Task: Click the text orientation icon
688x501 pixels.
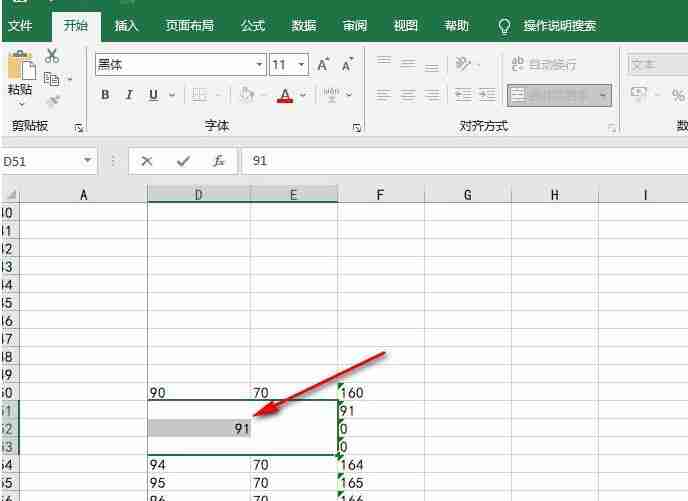Action: 463,64
